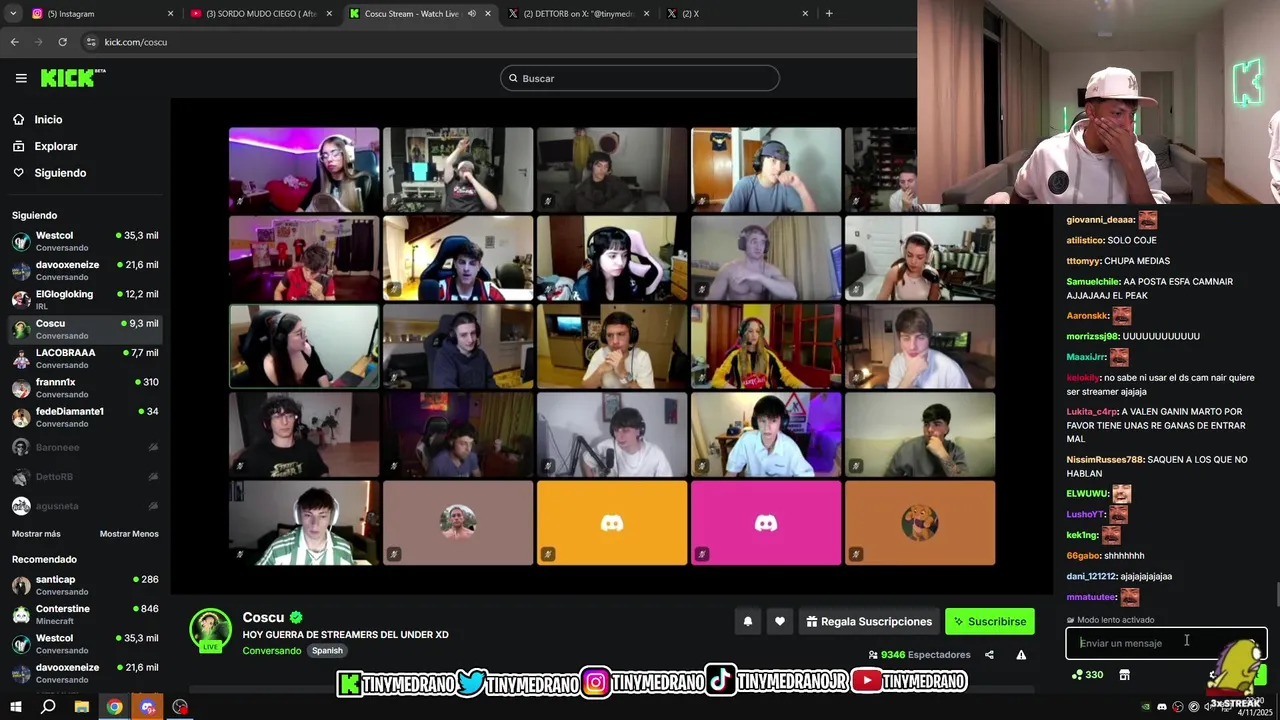Open davooxeneize channel in Siguiendo list
The height and width of the screenshot is (720, 1280).
(x=85, y=270)
